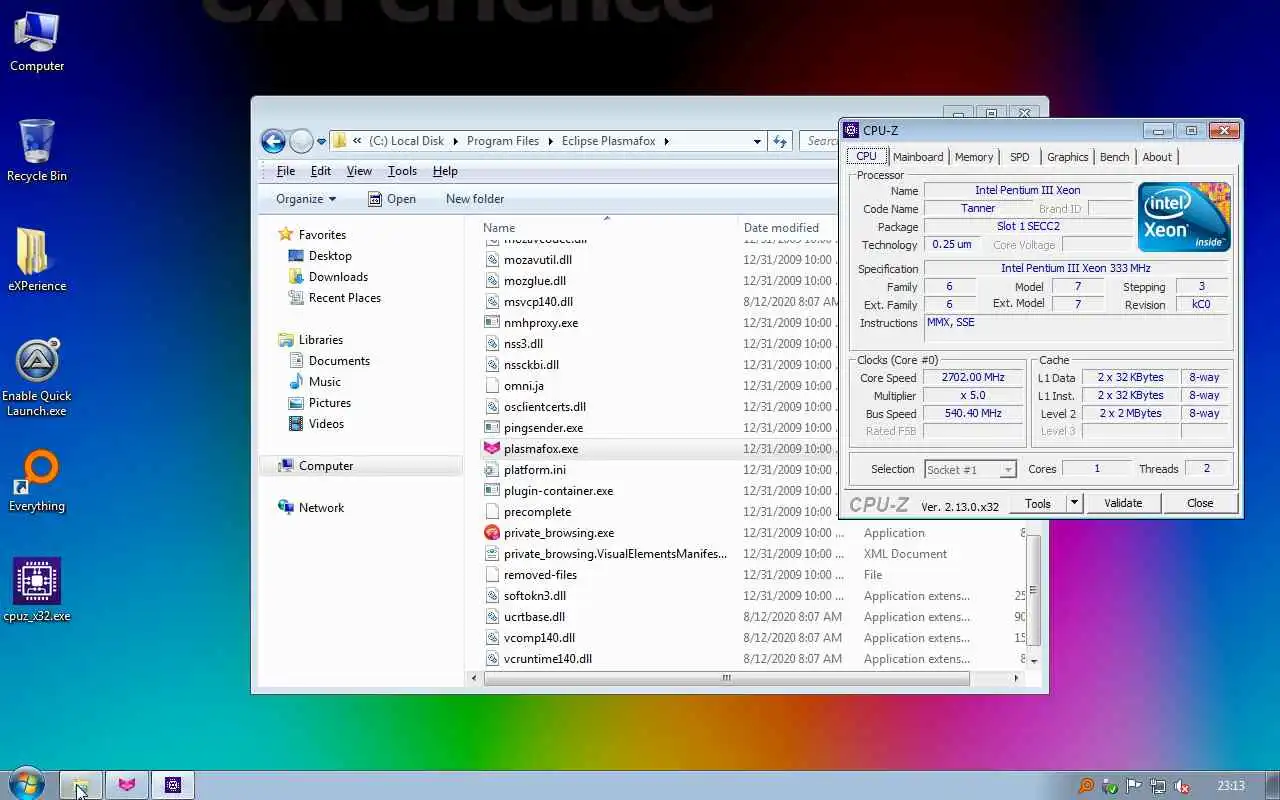
Task: Select Enable Quick Launch.exe desktop icon
Action: [37, 378]
